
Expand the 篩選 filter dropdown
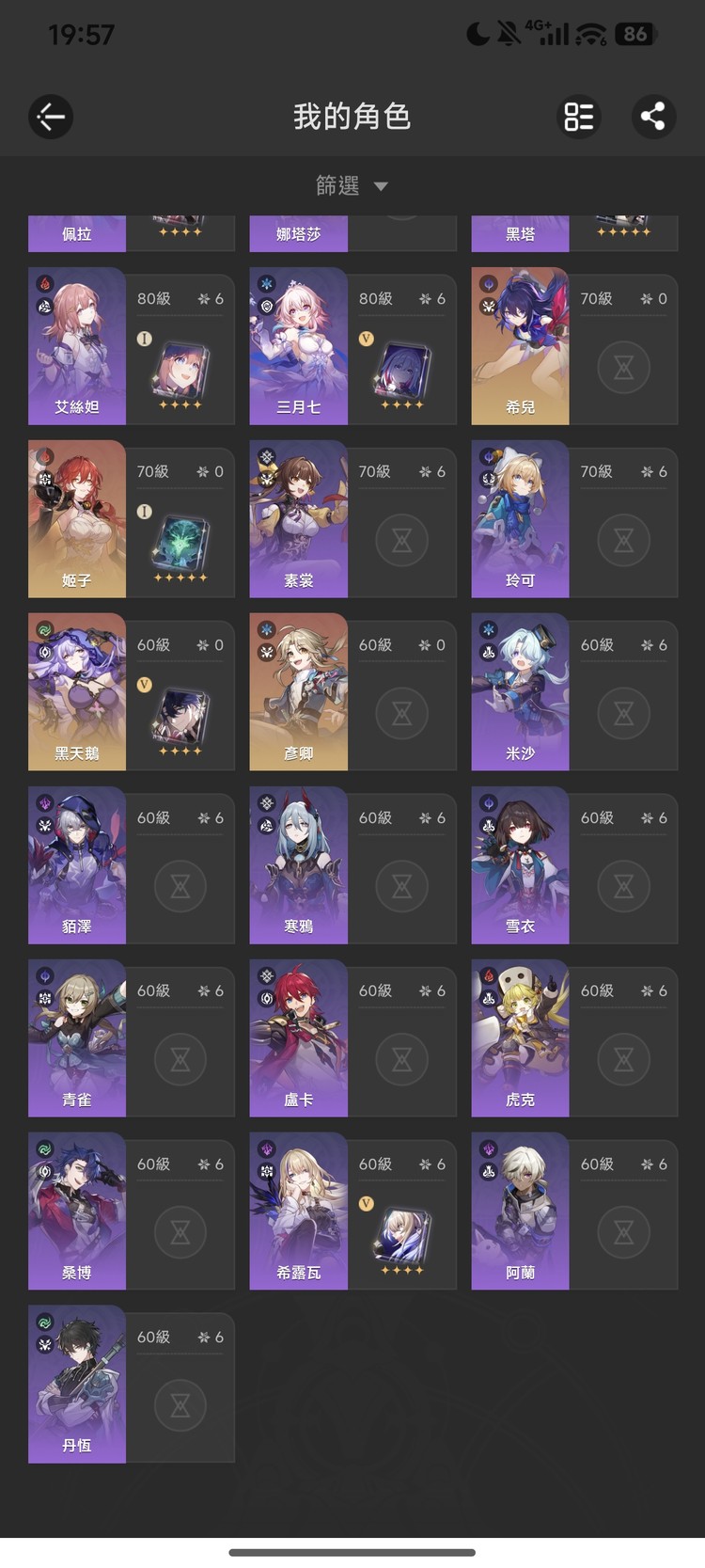[352, 186]
